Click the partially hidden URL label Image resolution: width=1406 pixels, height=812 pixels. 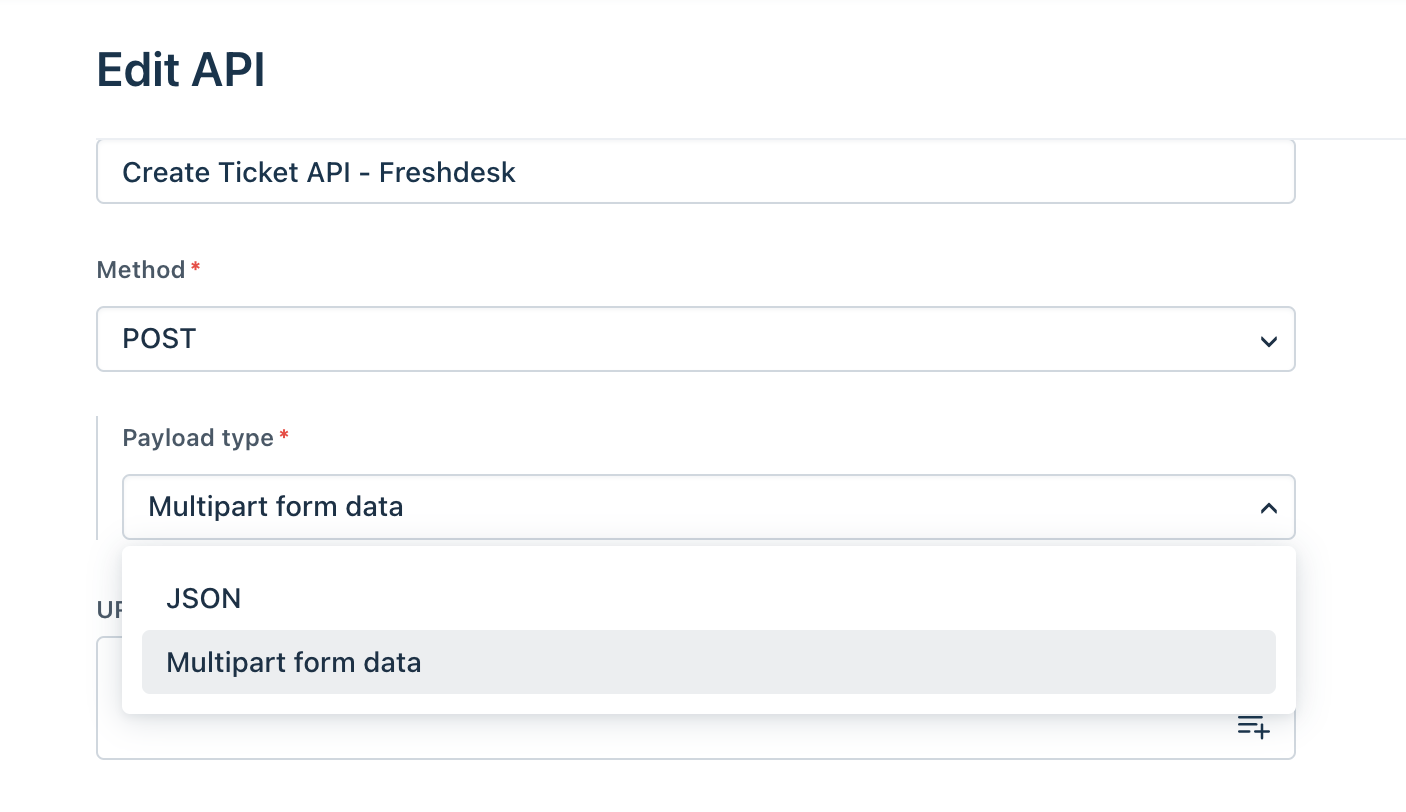109,609
